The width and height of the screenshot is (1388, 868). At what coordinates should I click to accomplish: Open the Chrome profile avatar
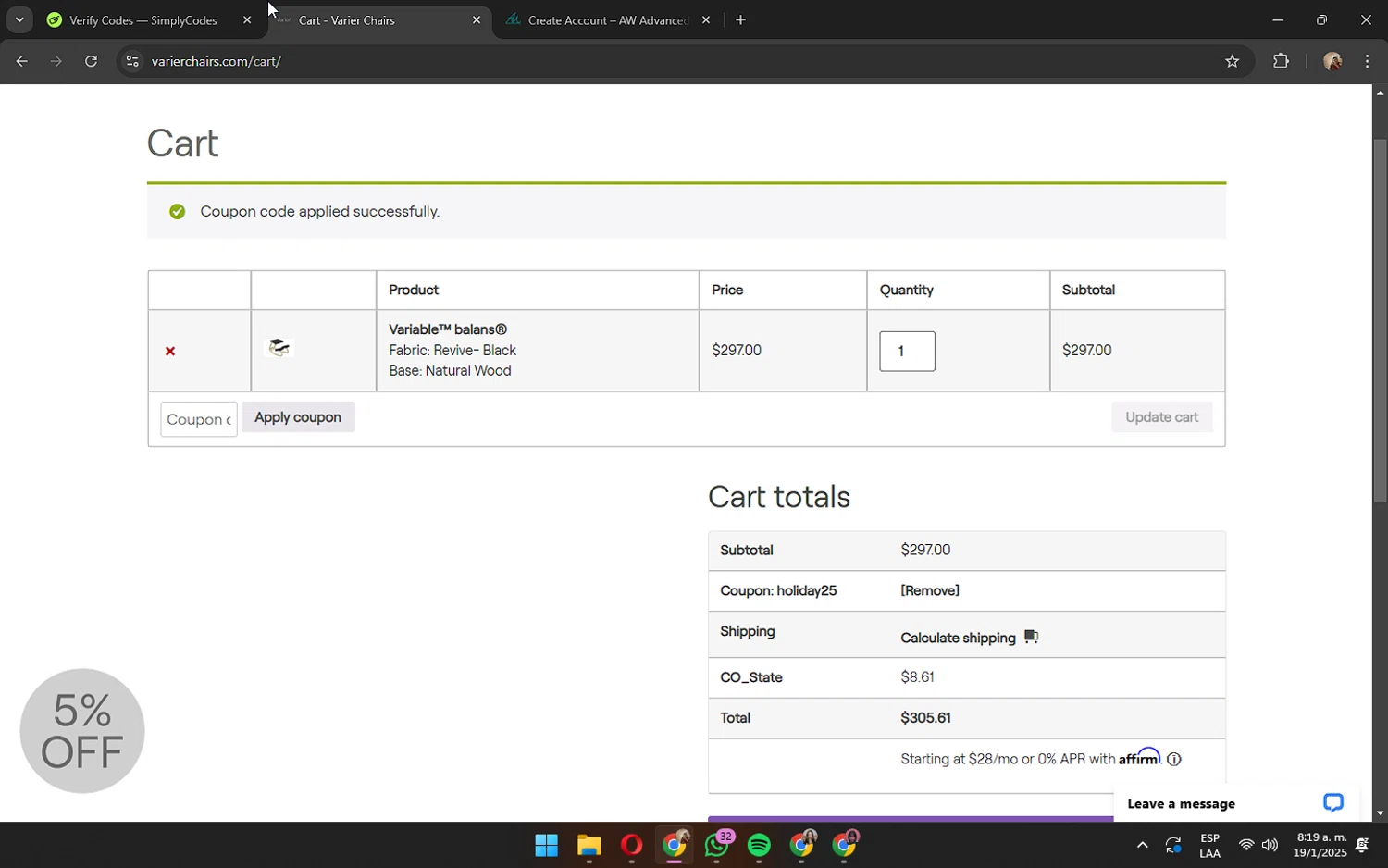1332,62
